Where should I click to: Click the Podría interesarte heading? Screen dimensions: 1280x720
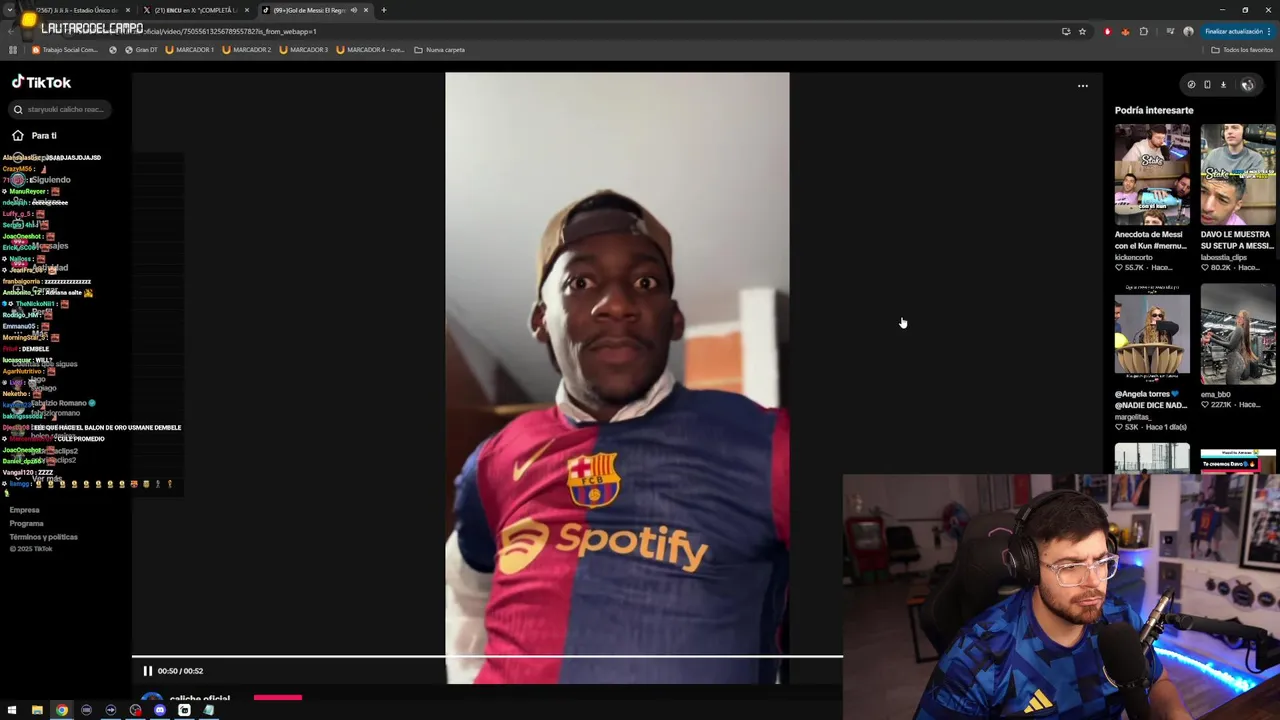tap(1154, 110)
